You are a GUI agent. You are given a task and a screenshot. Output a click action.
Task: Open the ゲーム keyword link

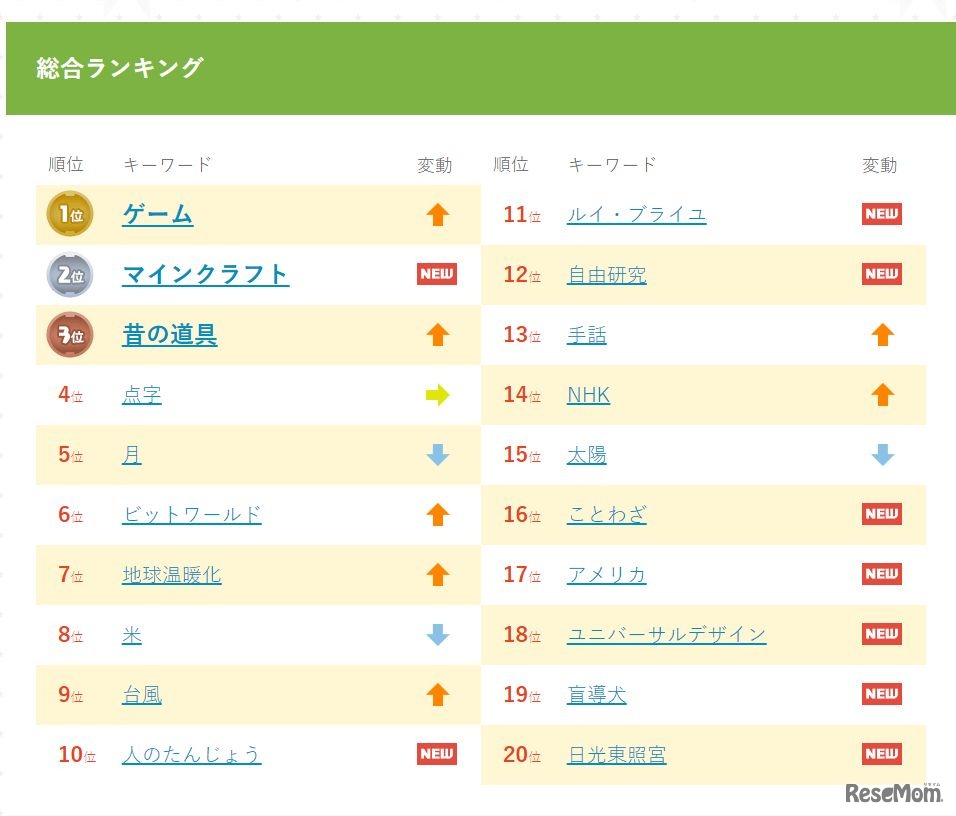(x=156, y=214)
